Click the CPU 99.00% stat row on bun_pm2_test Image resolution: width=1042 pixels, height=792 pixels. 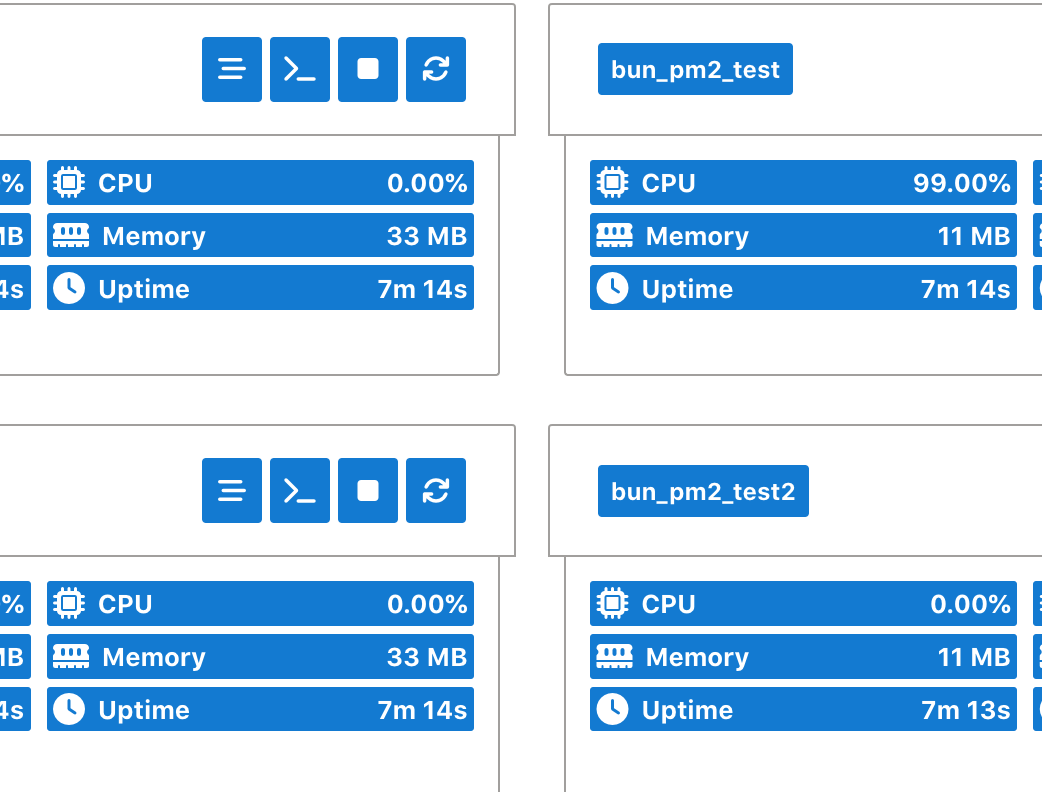pos(800,183)
